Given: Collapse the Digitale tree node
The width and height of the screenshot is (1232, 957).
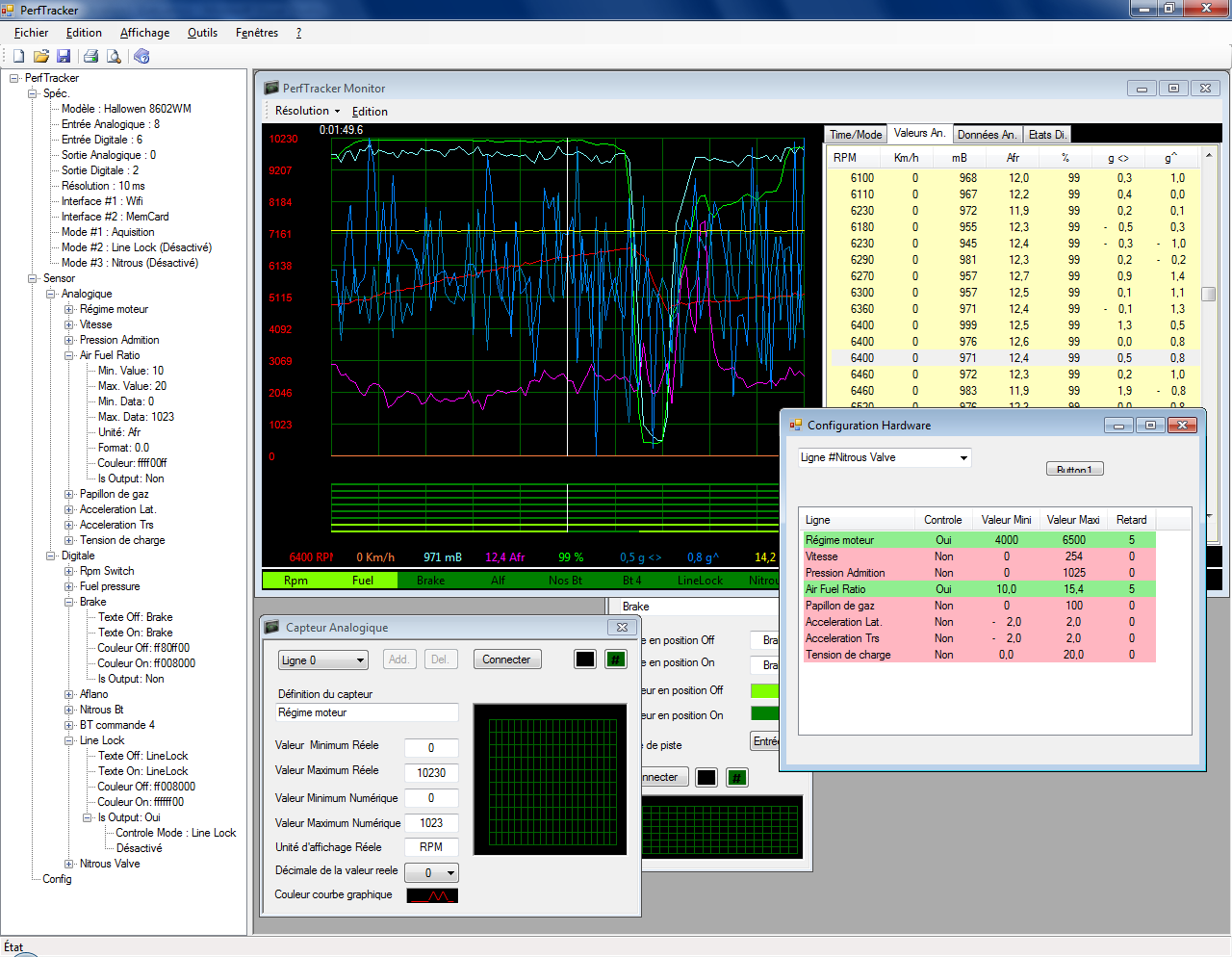Looking at the screenshot, I should pyautogui.click(x=51, y=556).
